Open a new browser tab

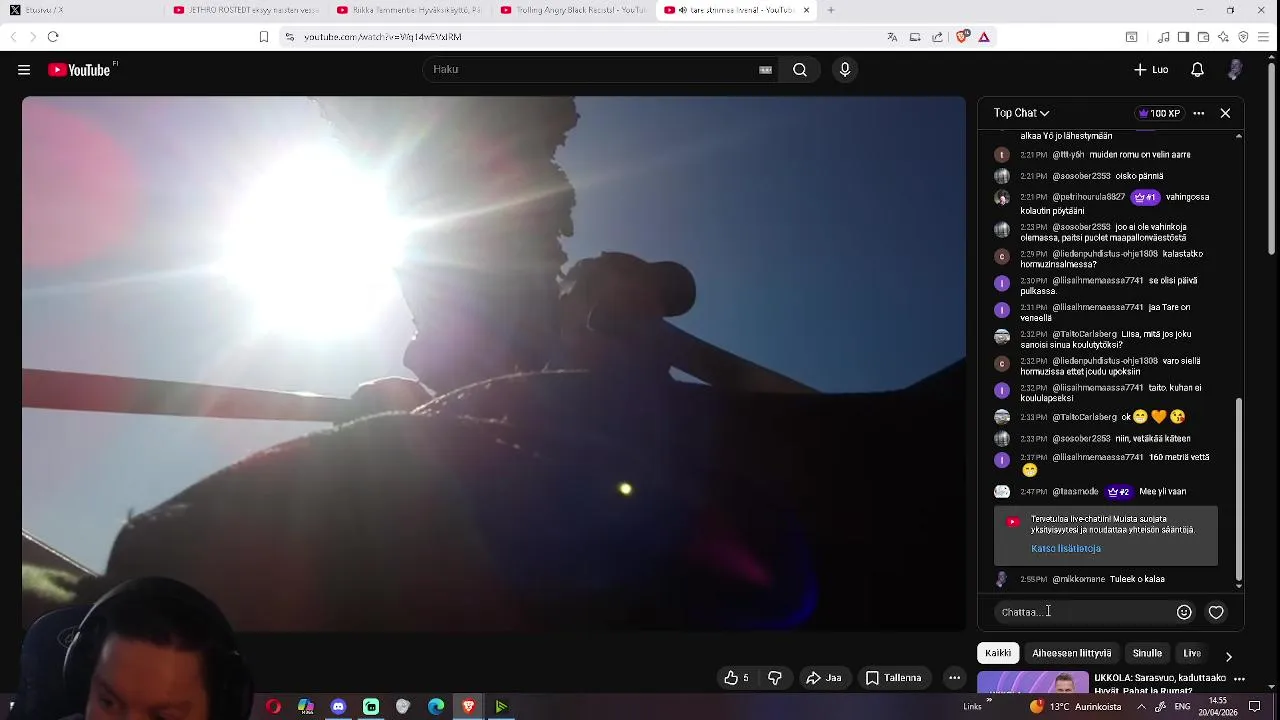click(x=831, y=10)
